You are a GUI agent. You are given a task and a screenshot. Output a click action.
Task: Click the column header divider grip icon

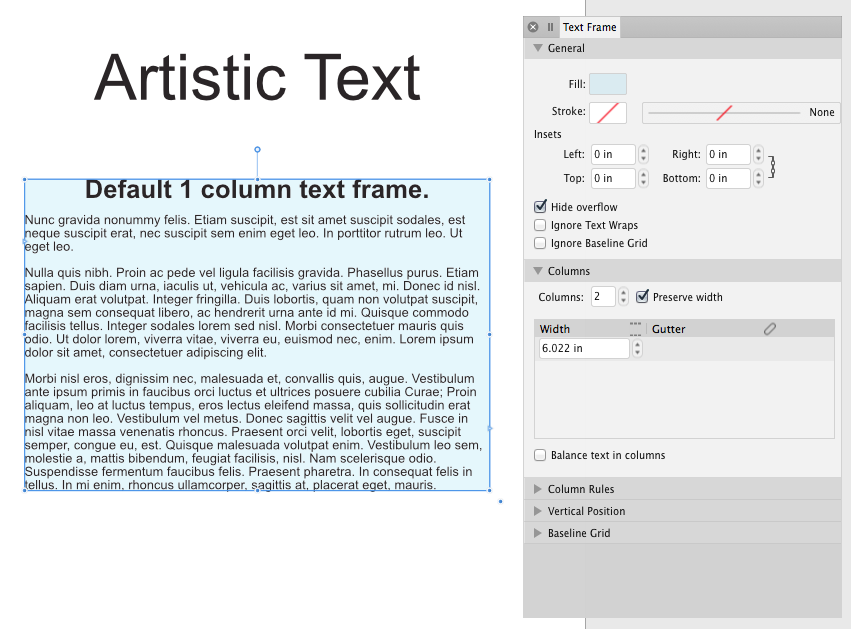(636, 329)
